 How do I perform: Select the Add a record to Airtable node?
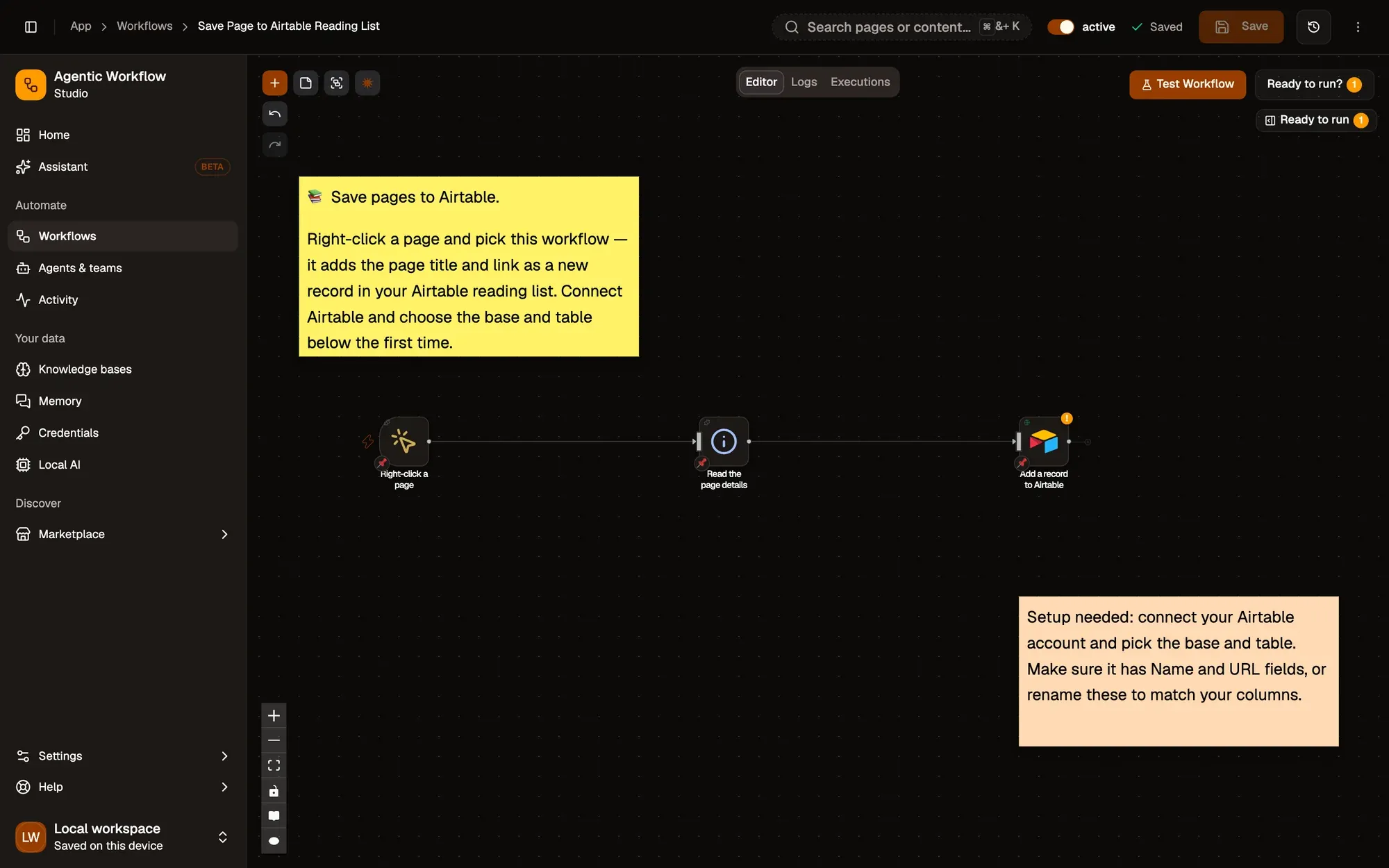point(1043,441)
